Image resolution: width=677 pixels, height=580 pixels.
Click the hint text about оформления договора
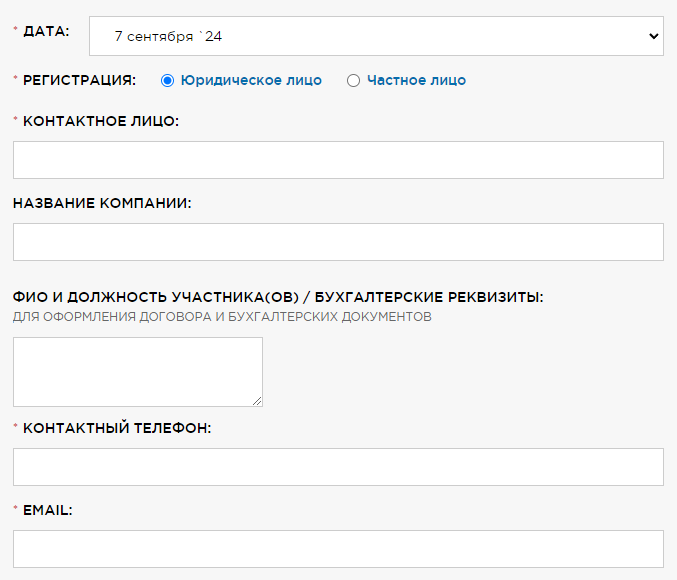point(222,317)
